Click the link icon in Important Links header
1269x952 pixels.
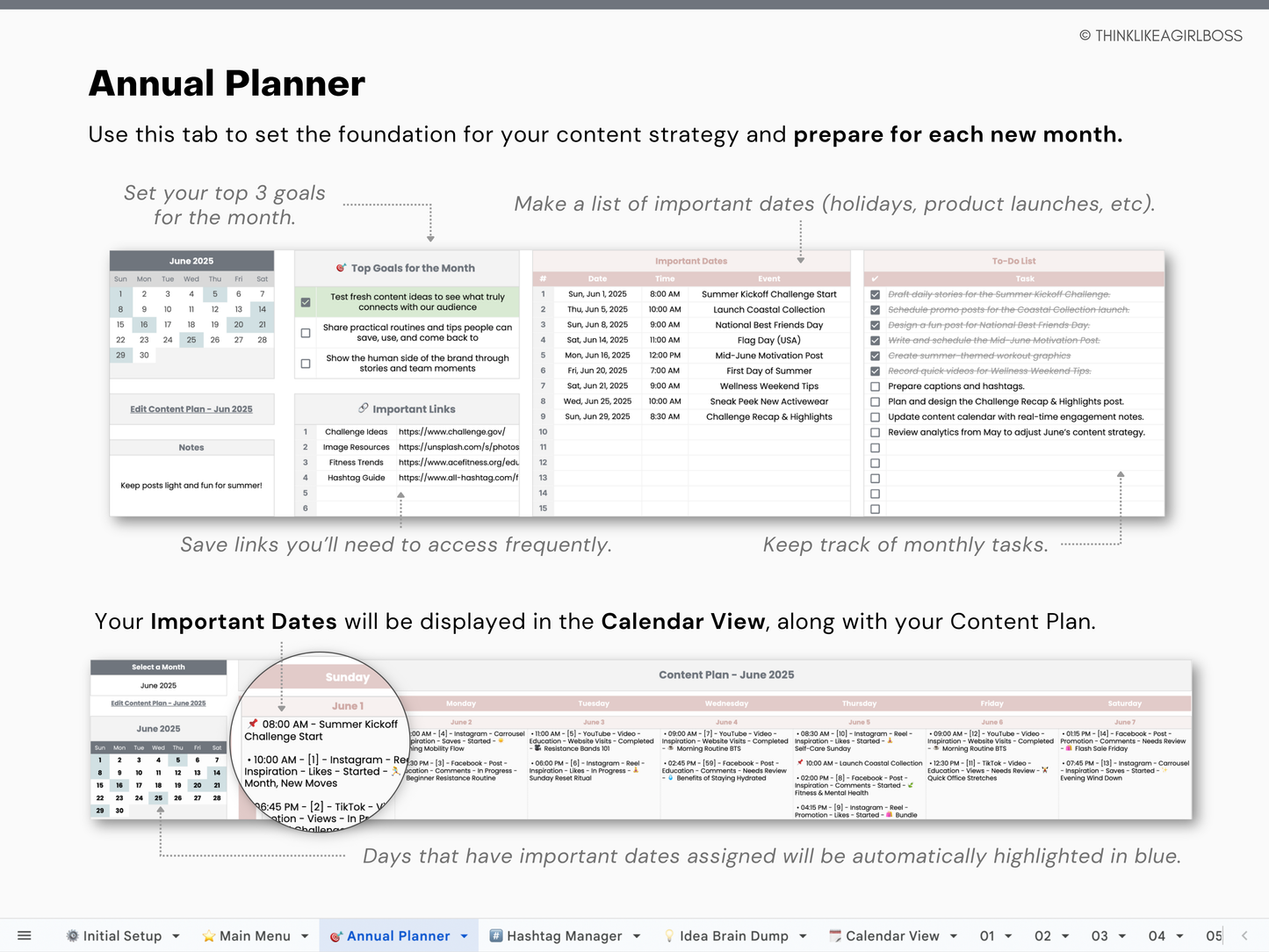pos(363,408)
